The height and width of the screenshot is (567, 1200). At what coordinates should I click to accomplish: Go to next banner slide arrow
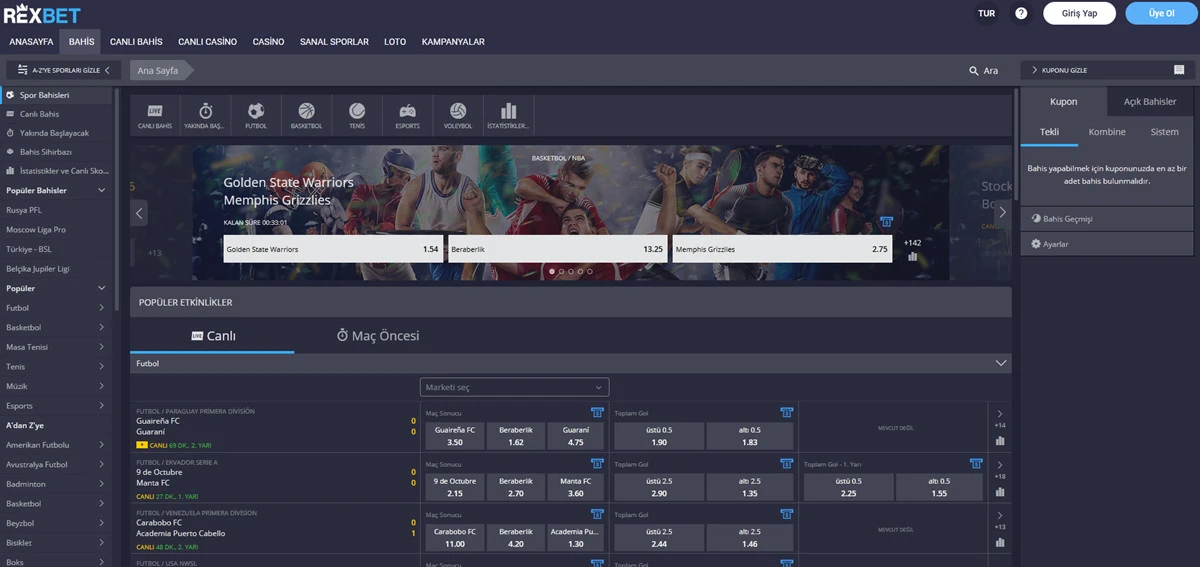pyautogui.click(x=1002, y=212)
